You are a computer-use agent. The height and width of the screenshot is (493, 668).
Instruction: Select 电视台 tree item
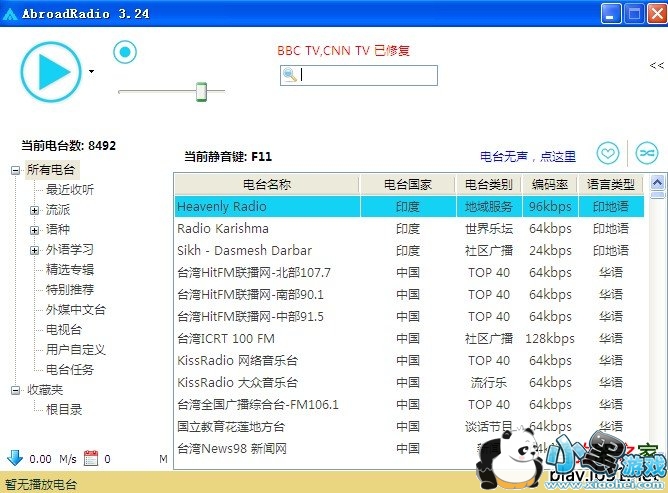coord(64,330)
